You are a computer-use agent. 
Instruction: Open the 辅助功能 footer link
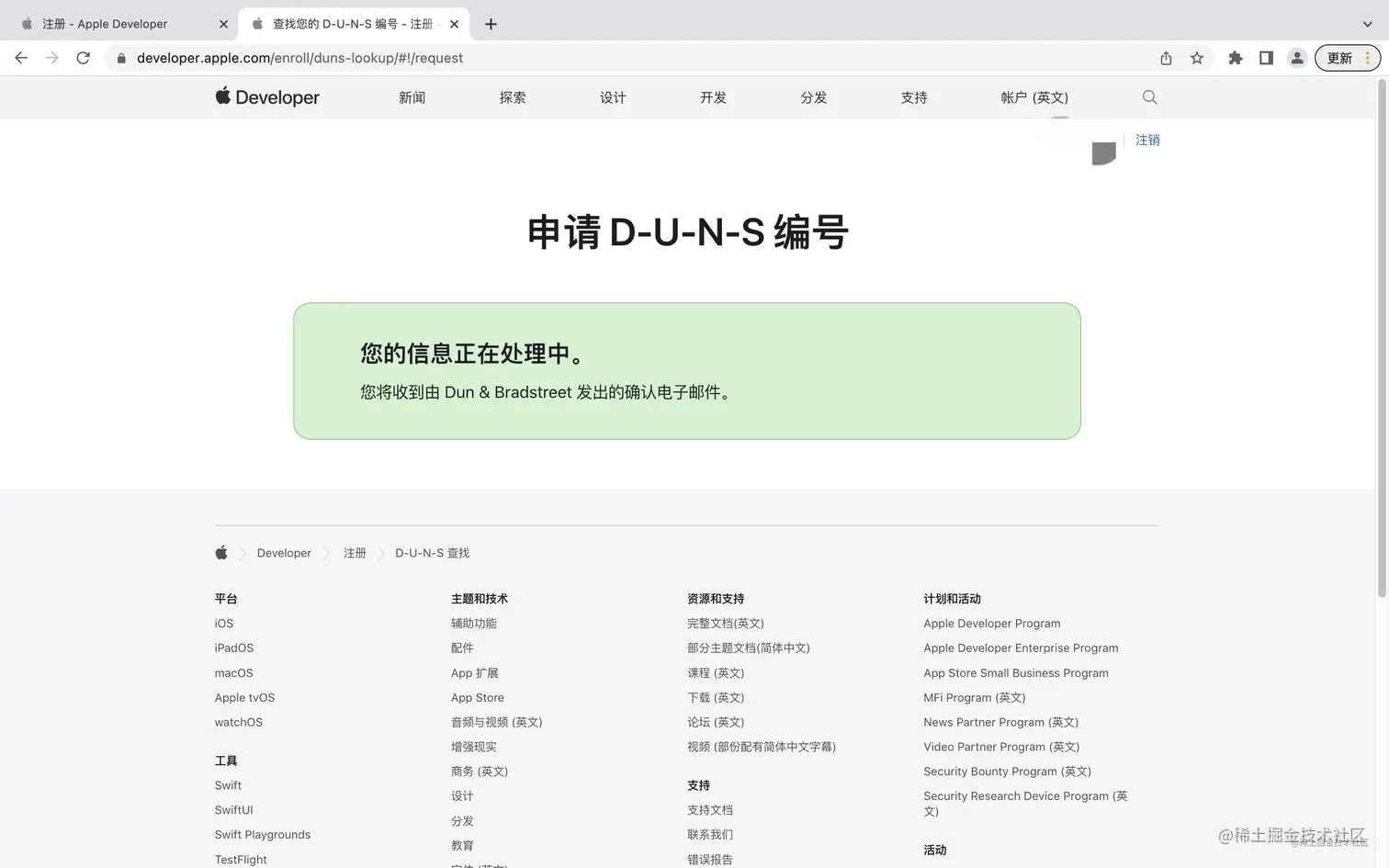coord(474,624)
